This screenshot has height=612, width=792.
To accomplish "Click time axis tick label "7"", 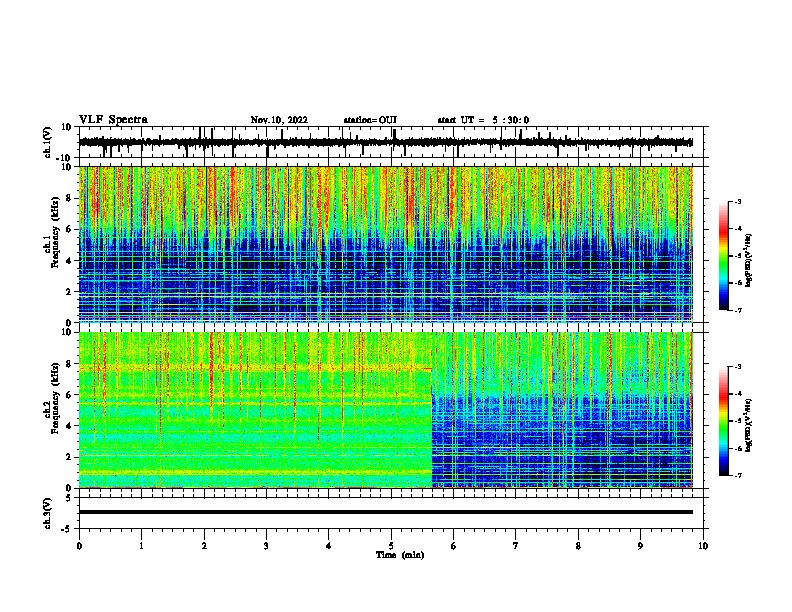I will [516, 546].
